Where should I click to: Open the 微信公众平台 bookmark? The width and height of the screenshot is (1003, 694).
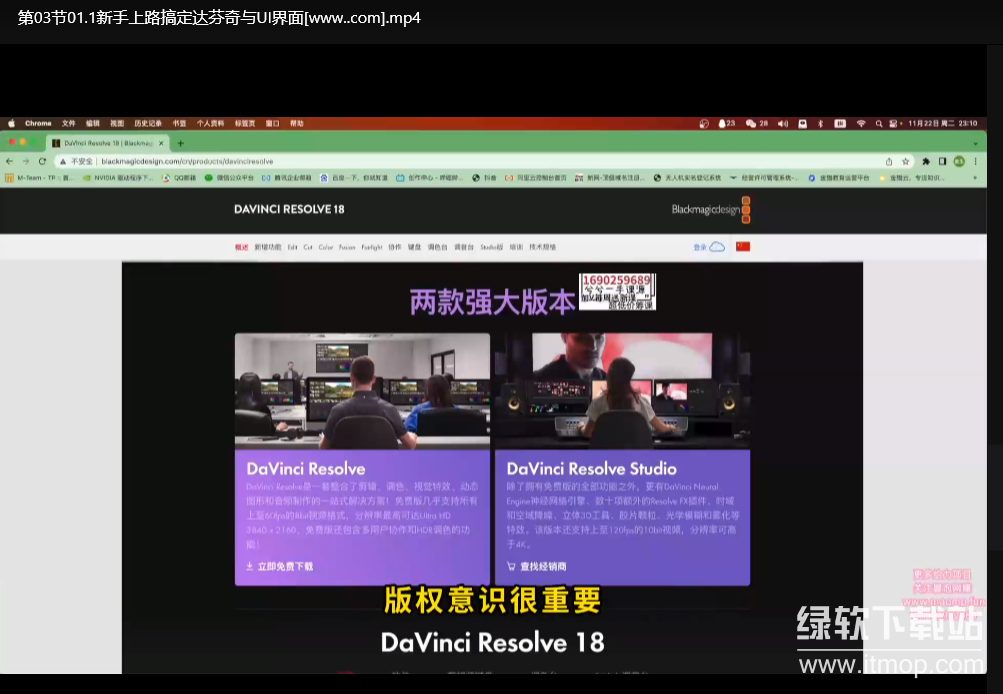[x=229, y=178]
